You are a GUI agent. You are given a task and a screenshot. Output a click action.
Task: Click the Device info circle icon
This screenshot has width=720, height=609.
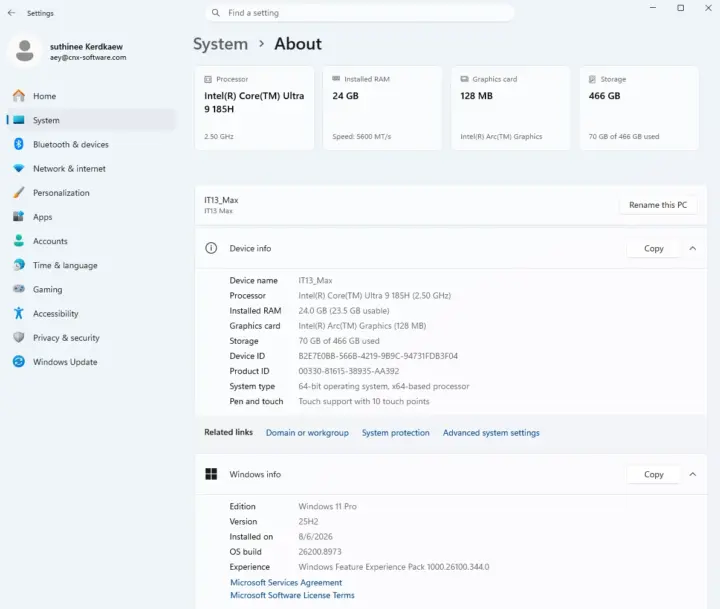tap(211, 248)
